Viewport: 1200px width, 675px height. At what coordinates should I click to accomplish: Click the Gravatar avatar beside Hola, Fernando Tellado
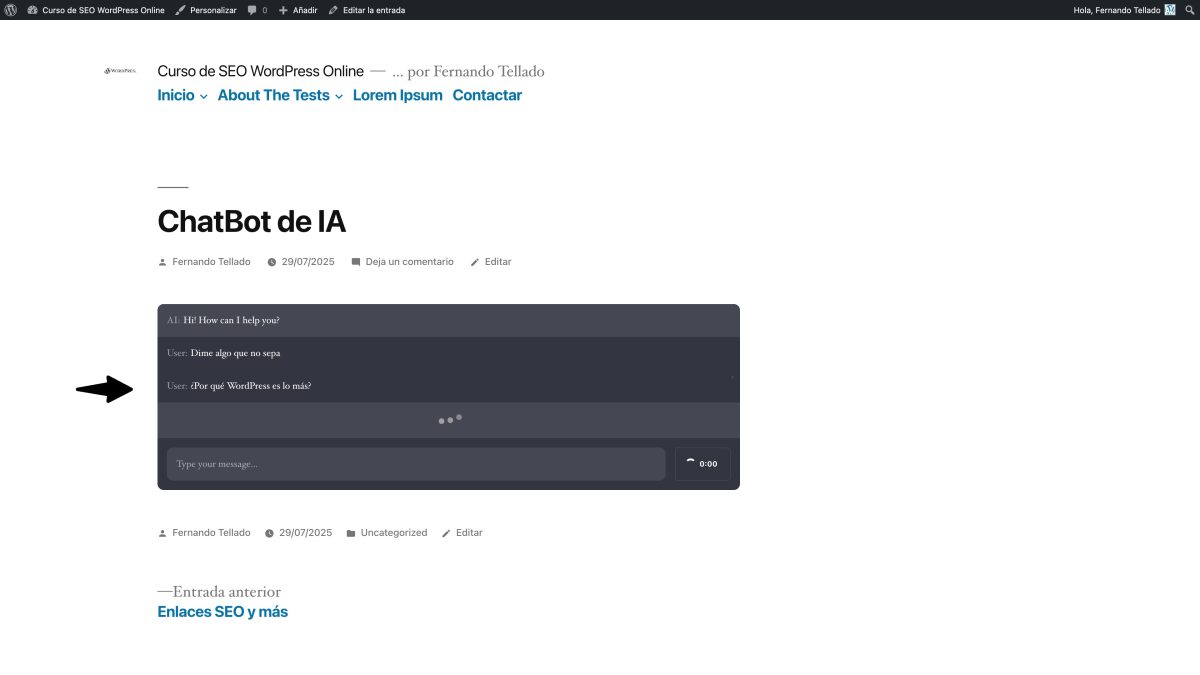(x=1168, y=10)
